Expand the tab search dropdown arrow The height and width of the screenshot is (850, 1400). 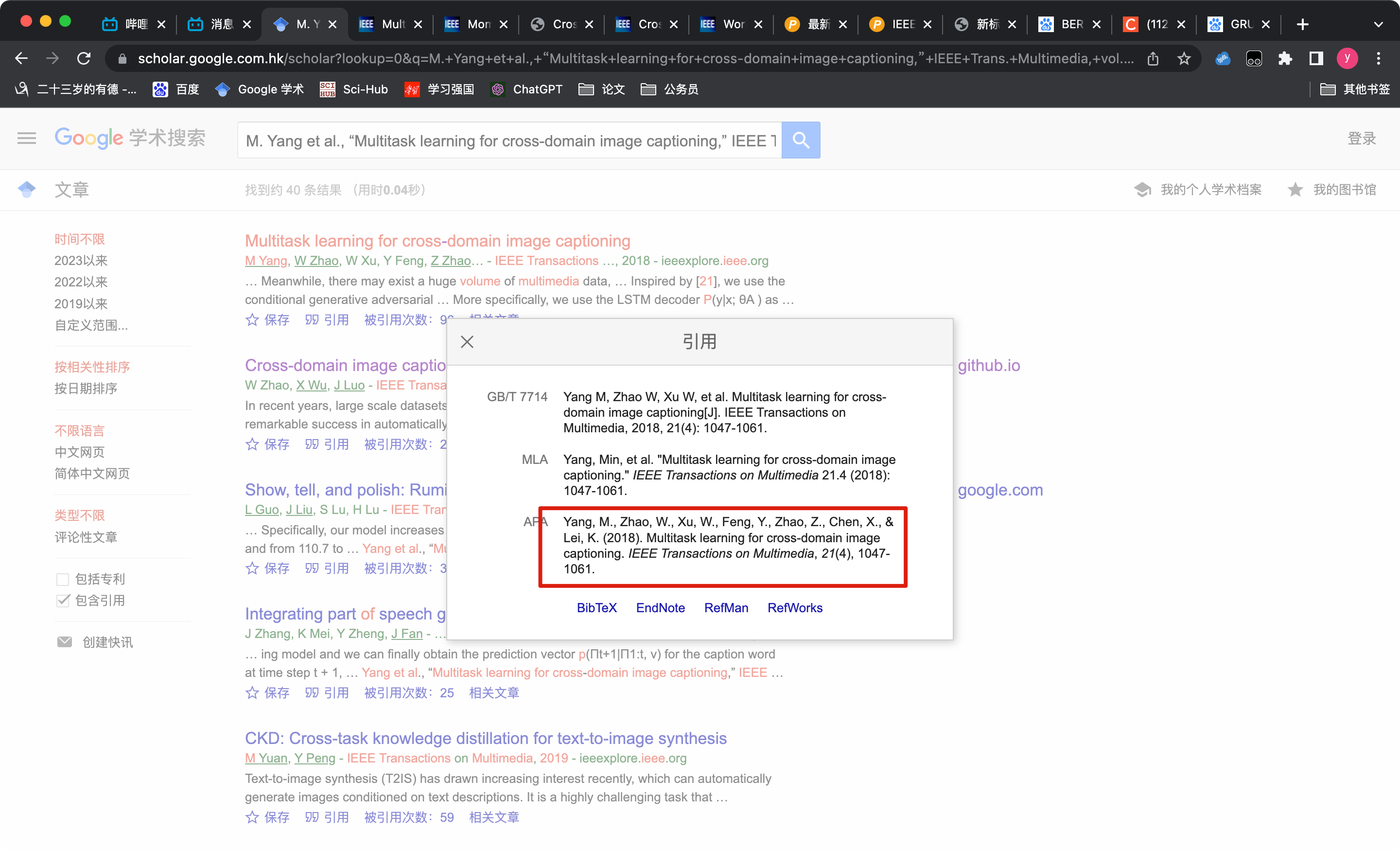coord(1378,24)
